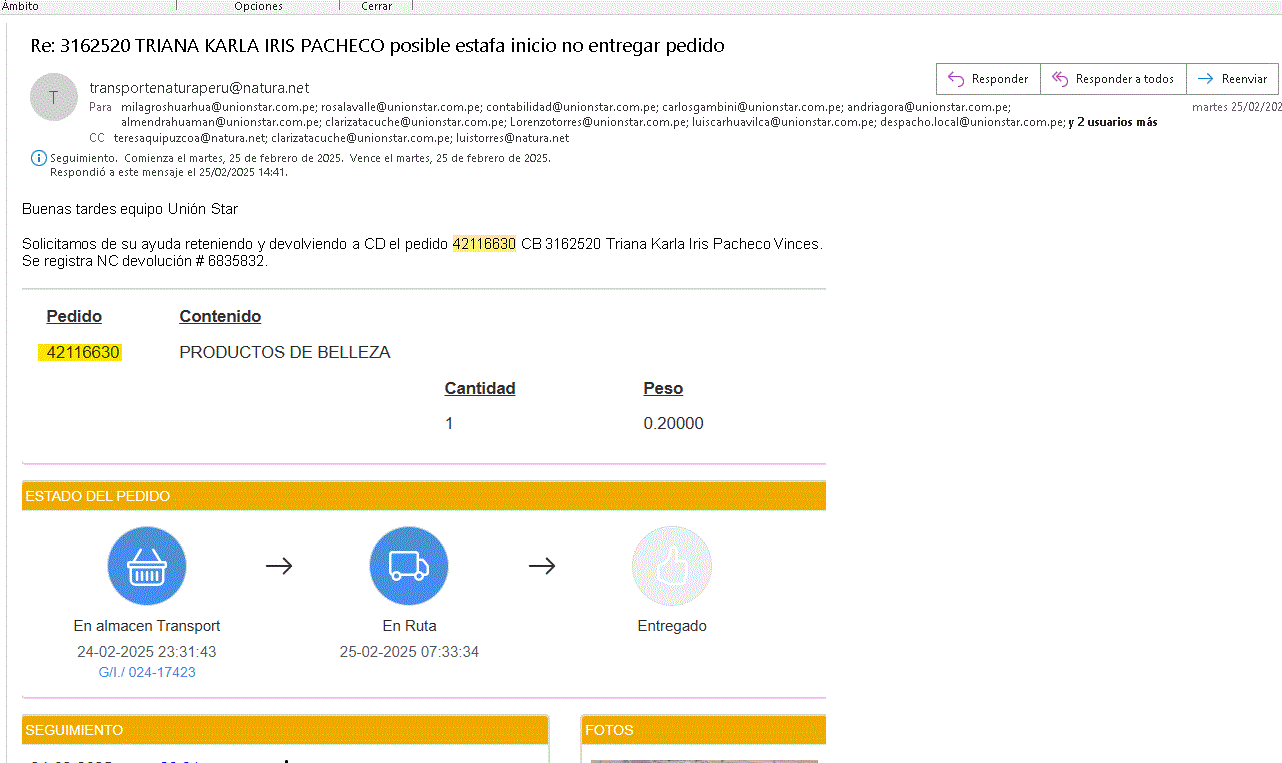The image size is (1282, 763).
Task: Click the arrow between almacen and Ruta
Action: (279, 566)
